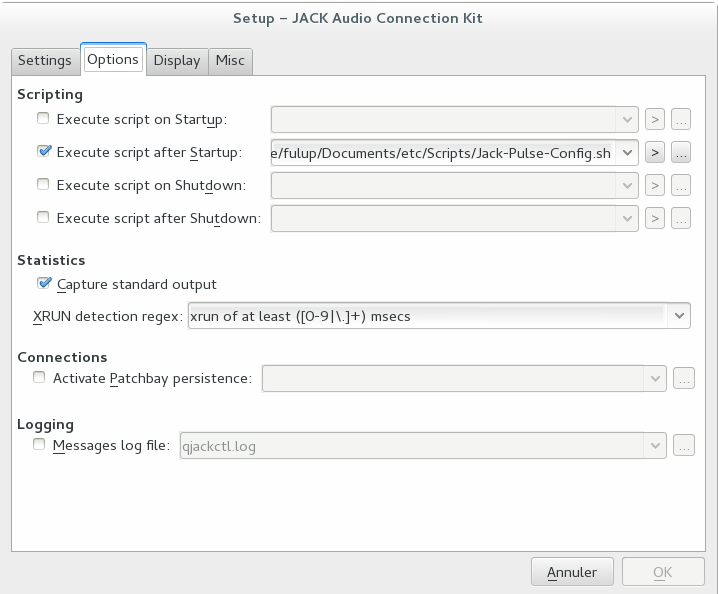Browse for the script after Startup file

click(682, 153)
